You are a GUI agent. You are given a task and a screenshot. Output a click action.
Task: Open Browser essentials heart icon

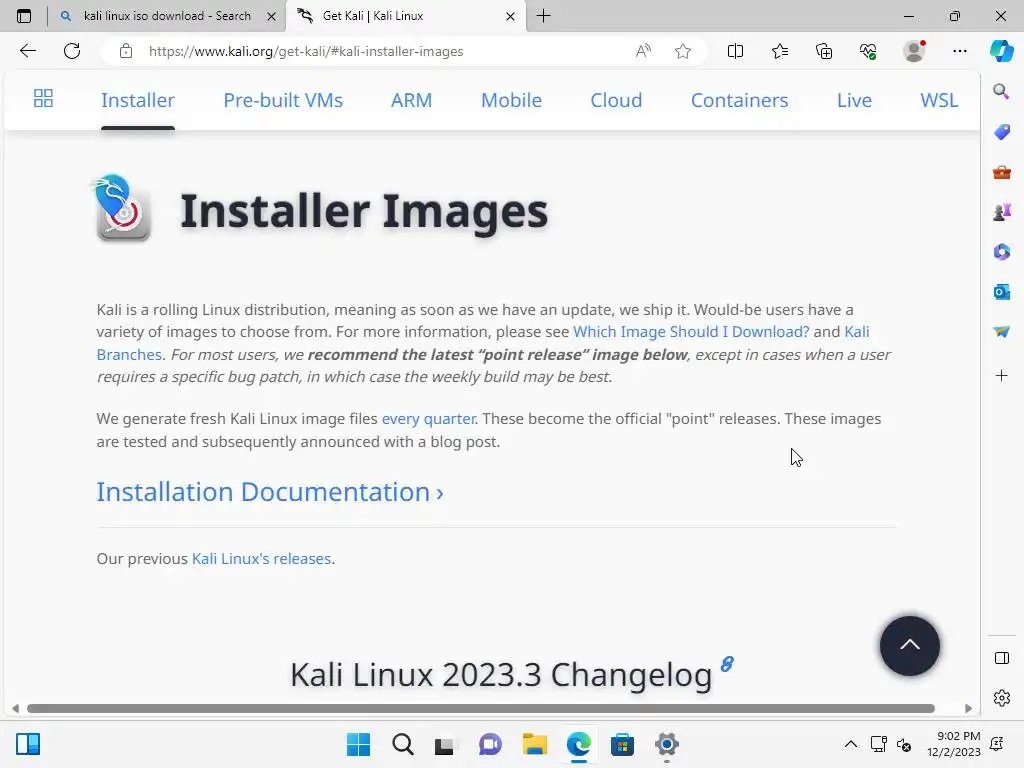[x=868, y=51]
